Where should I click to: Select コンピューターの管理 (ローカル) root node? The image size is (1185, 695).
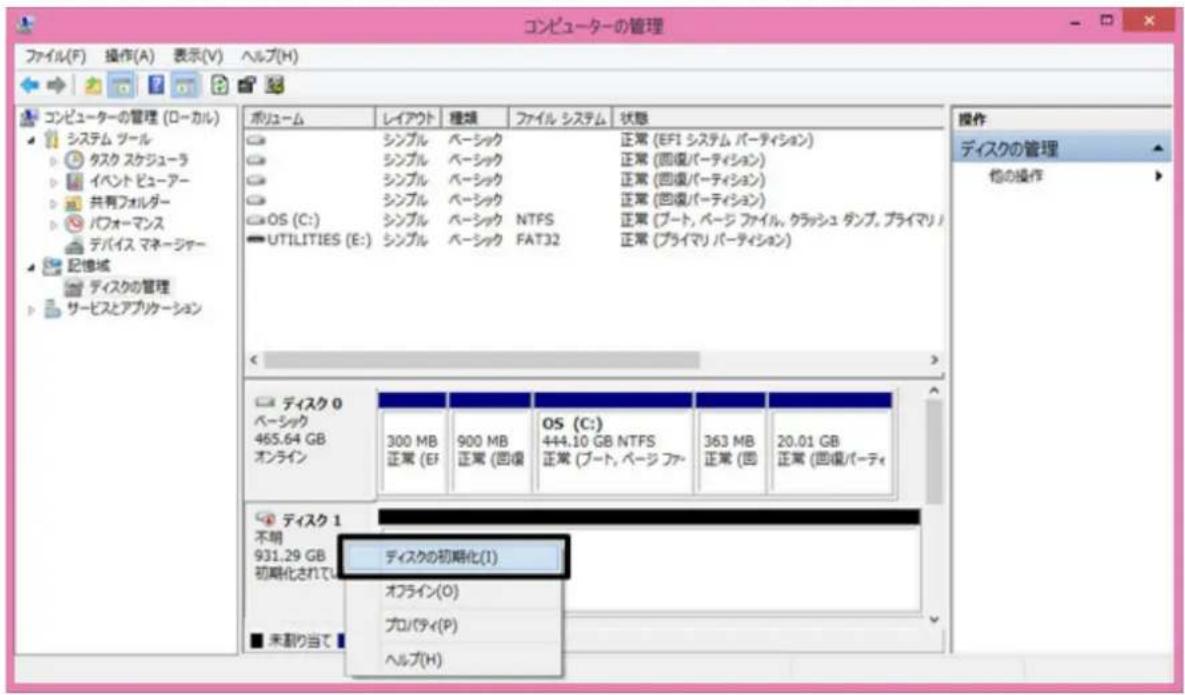[x=131, y=118]
